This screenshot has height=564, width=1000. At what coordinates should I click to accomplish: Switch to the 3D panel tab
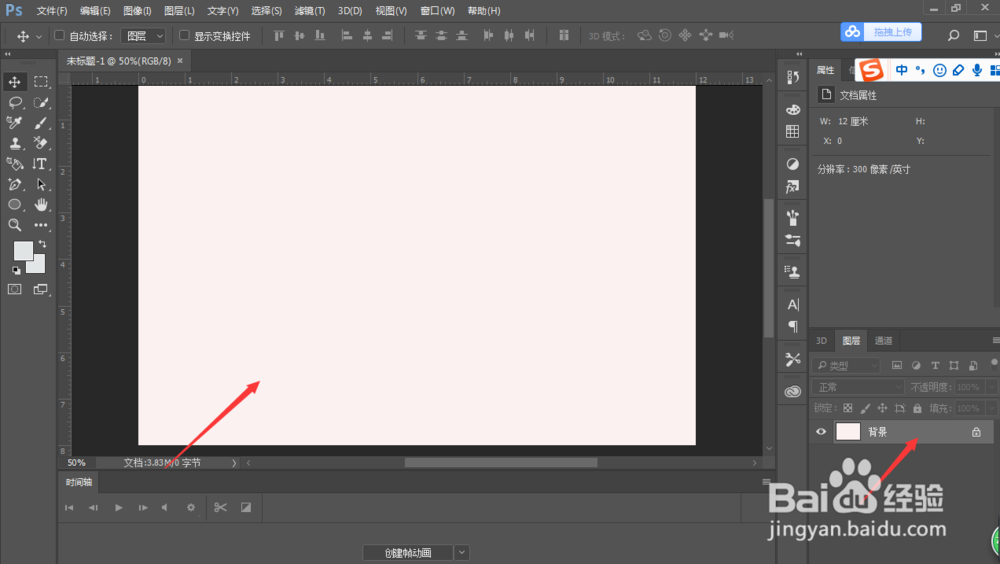(821, 341)
